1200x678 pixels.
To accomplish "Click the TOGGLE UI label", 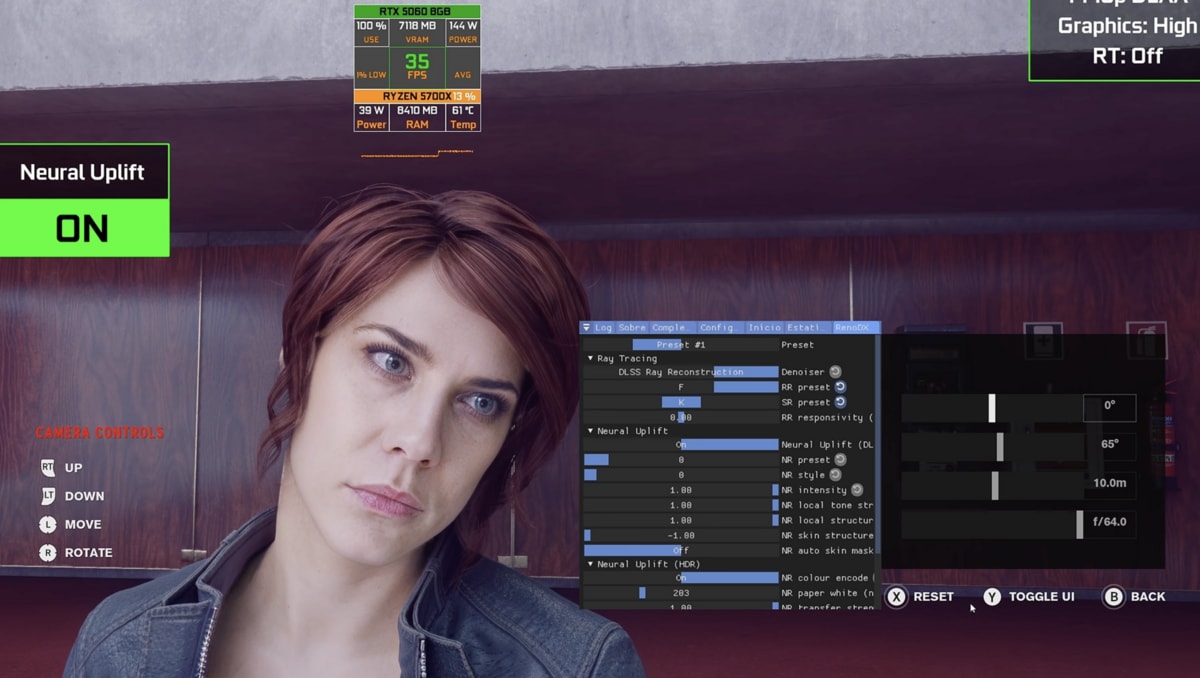I will (x=1041, y=597).
